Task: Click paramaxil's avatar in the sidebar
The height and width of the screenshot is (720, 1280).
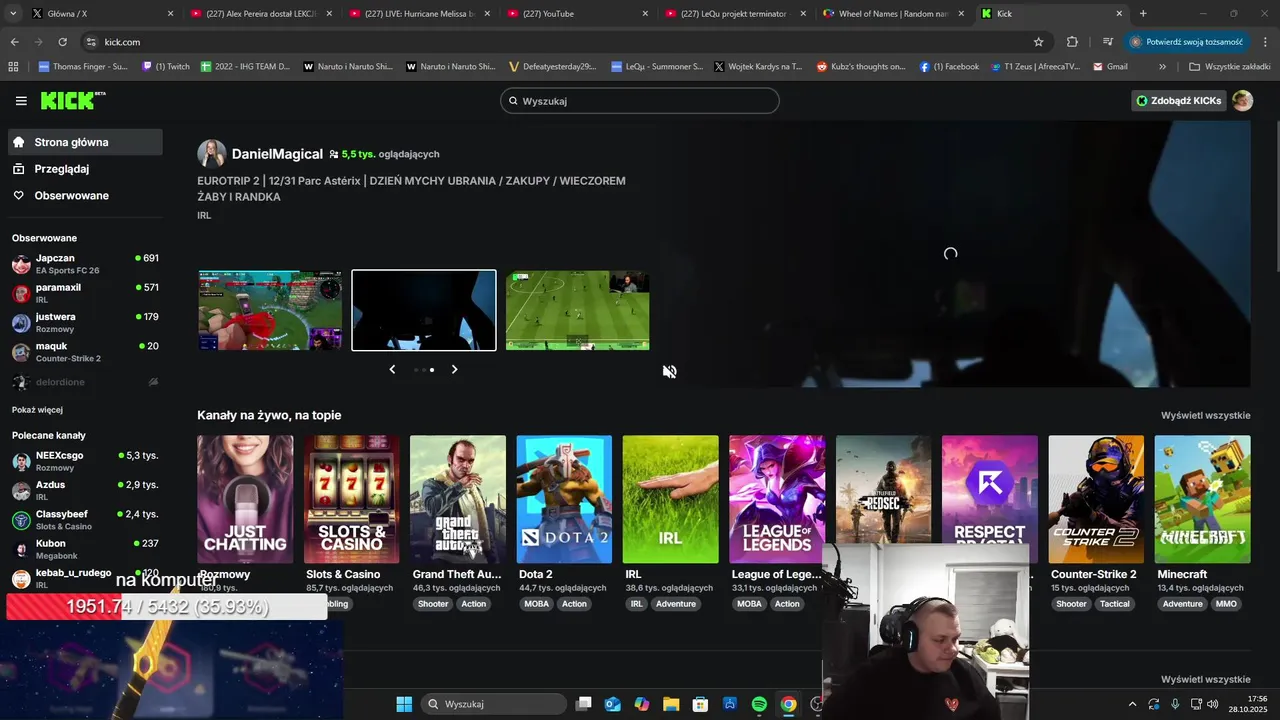Action: (21, 293)
